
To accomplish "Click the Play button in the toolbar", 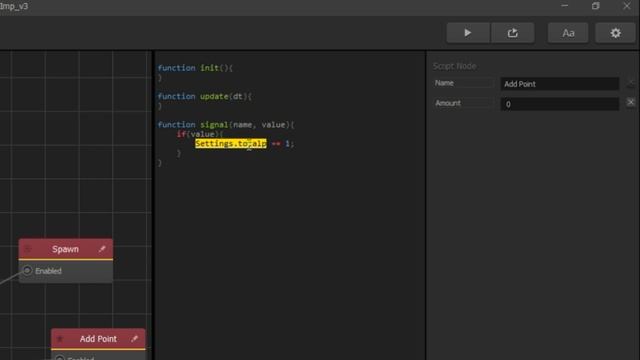I will coord(468,33).
